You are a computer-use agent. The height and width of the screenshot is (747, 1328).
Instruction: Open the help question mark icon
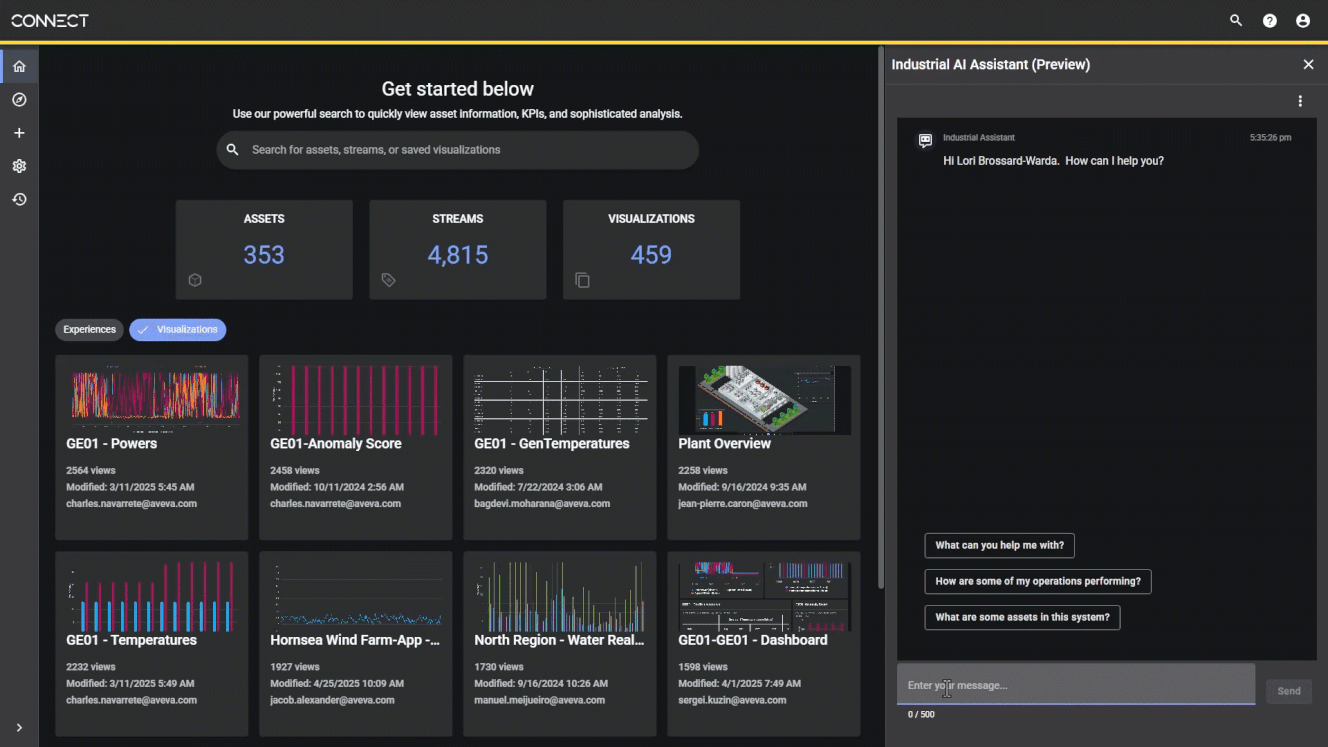(x=1269, y=20)
